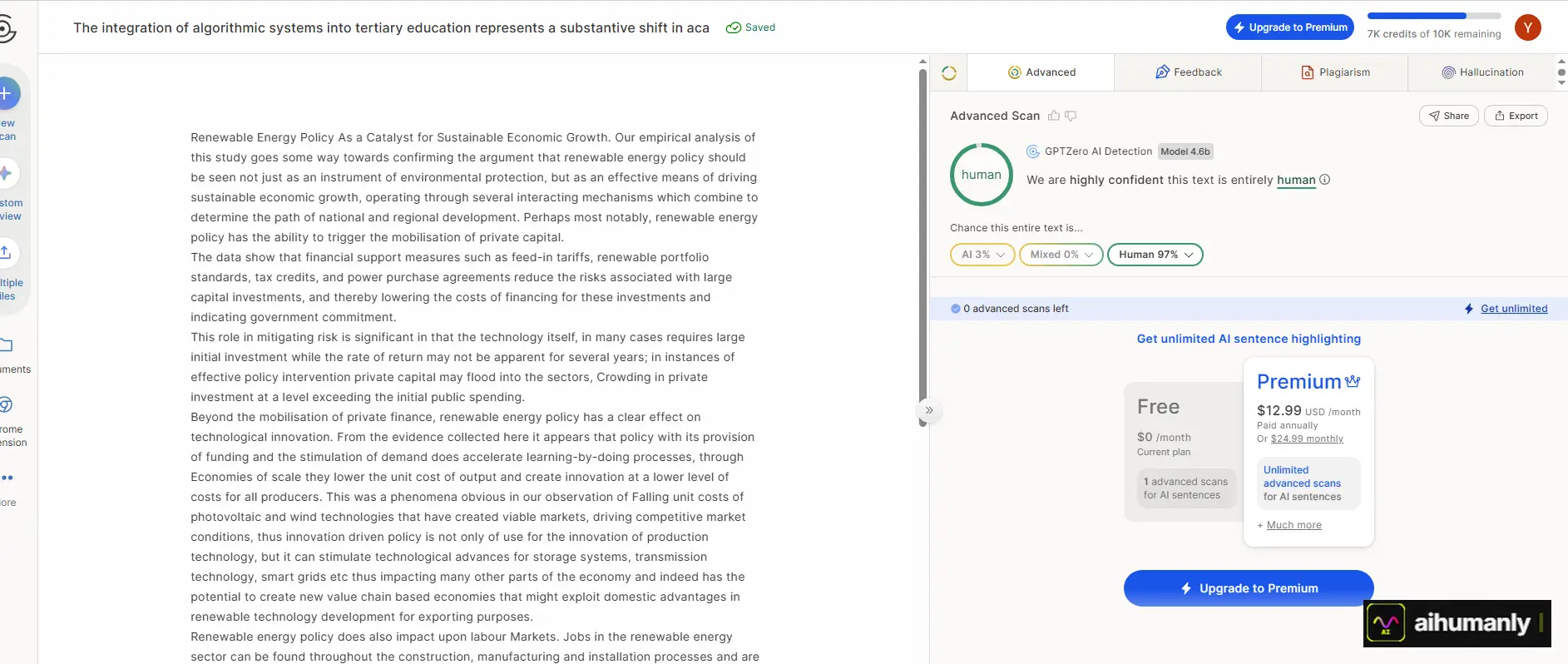Click the 'Chance this entire text is...' label
The width and height of the screenshot is (1568, 664).
[x=1016, y=228]
